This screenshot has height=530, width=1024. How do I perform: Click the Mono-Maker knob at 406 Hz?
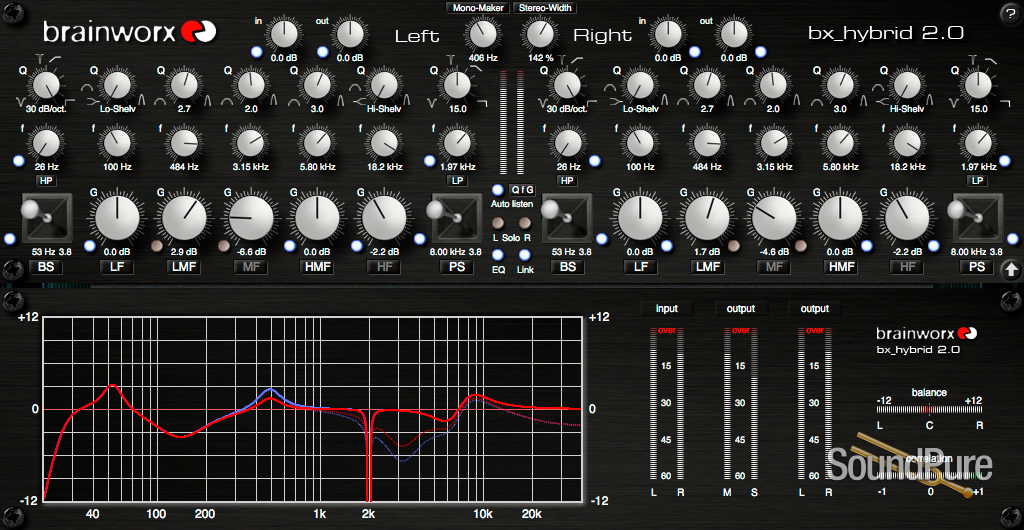(x=482, y=33)
